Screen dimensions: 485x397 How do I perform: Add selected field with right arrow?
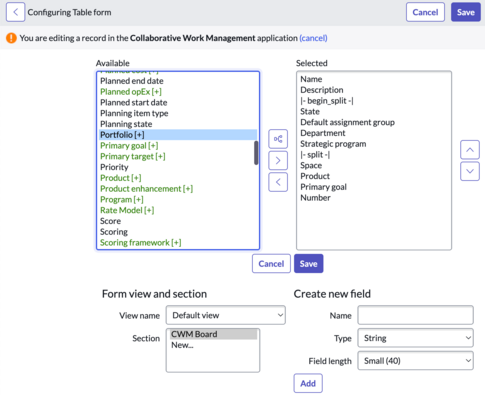click(278, 161)
